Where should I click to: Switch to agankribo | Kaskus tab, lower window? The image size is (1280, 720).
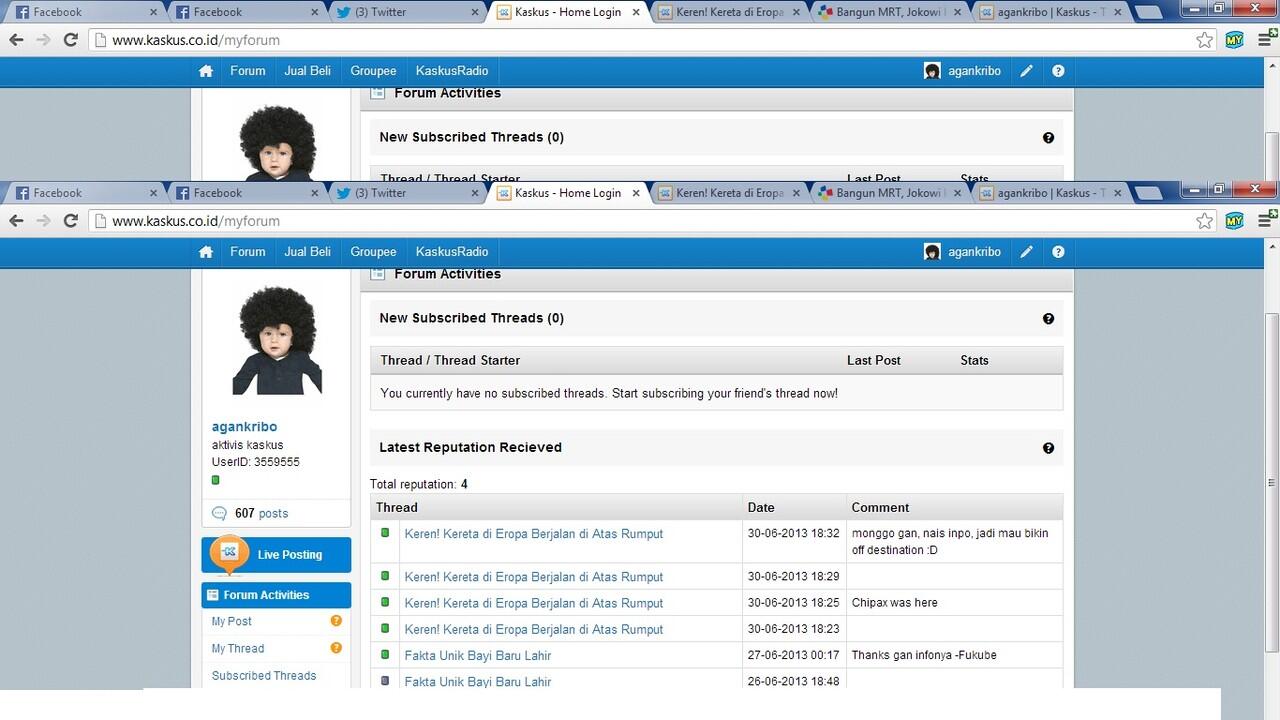[1048, 193]
